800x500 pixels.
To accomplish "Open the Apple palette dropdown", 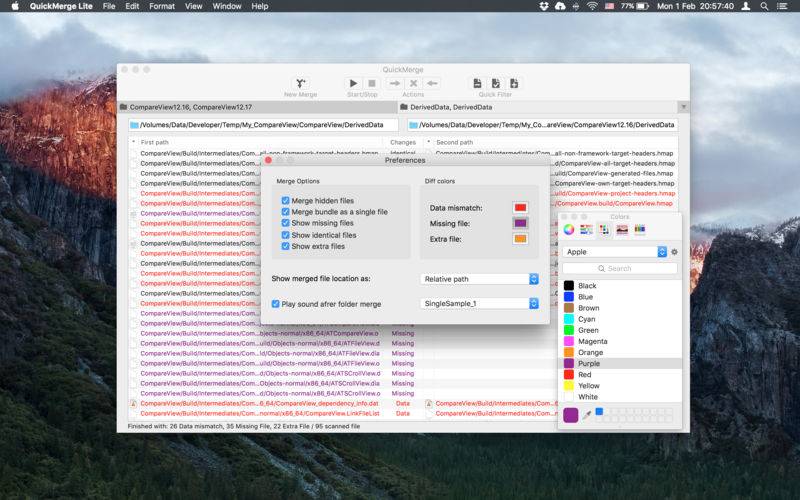I will [x=615, y=252].
